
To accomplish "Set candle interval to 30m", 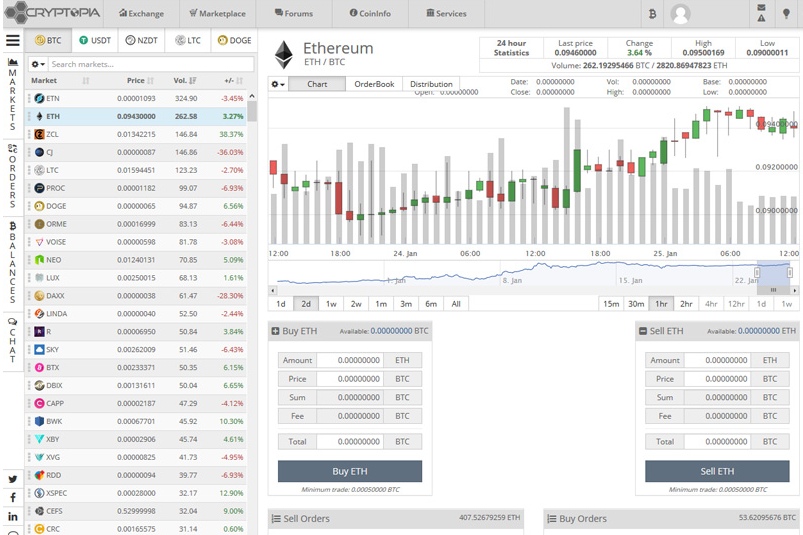I will click(636, 304).
